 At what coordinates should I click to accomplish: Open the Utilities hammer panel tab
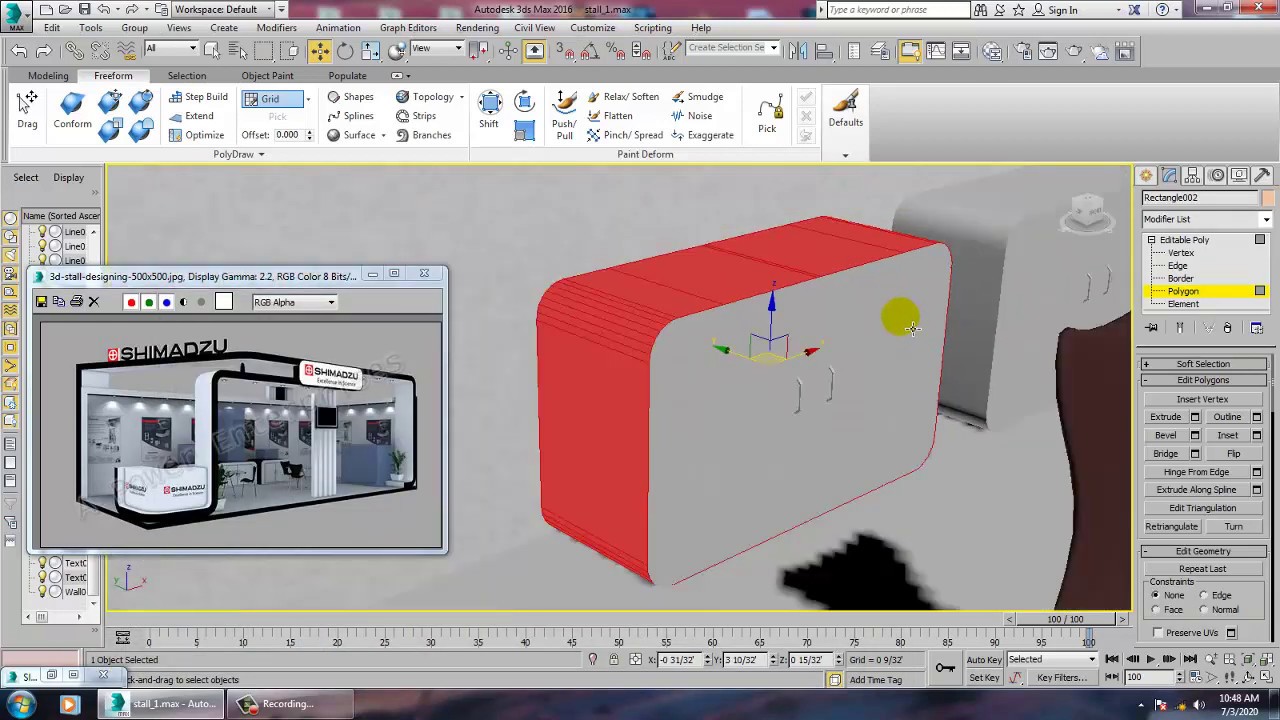click(x=1263, y=175)
